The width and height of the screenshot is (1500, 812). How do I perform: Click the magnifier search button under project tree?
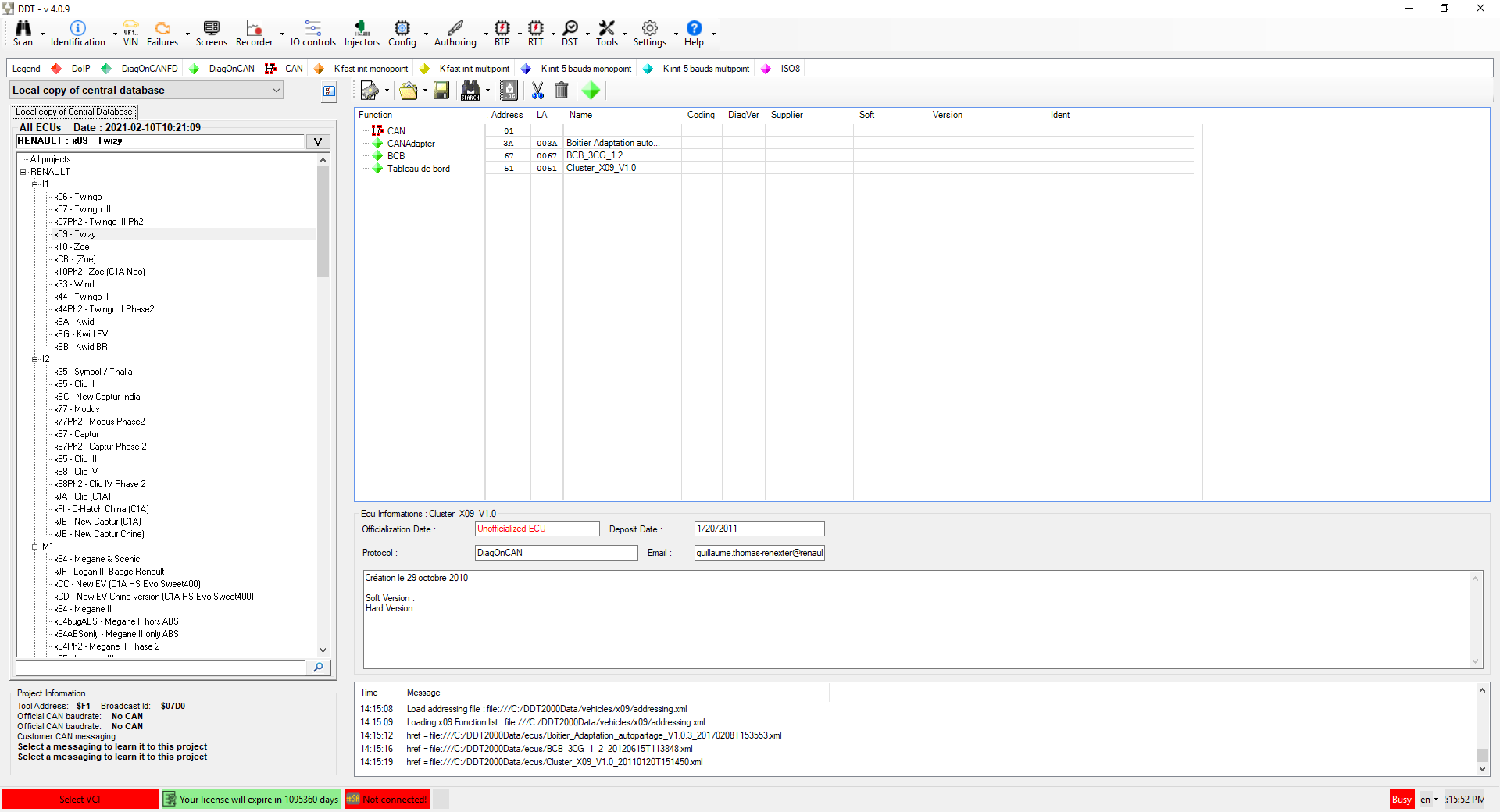[x=318, y=668]
